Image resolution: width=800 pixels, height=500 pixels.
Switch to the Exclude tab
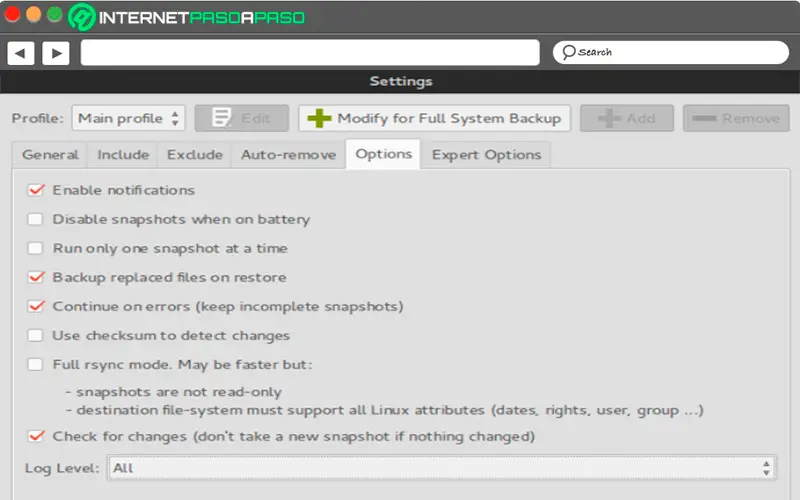(195, 155)
